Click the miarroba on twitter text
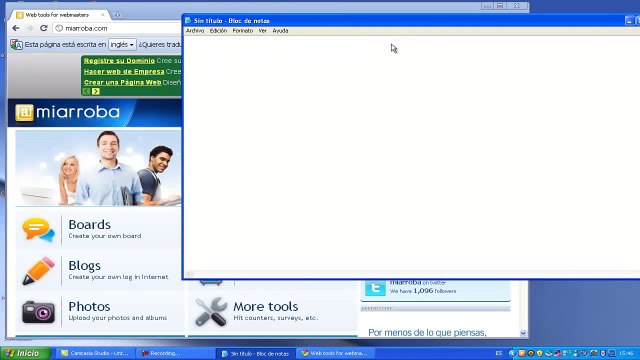 point(418,282)
